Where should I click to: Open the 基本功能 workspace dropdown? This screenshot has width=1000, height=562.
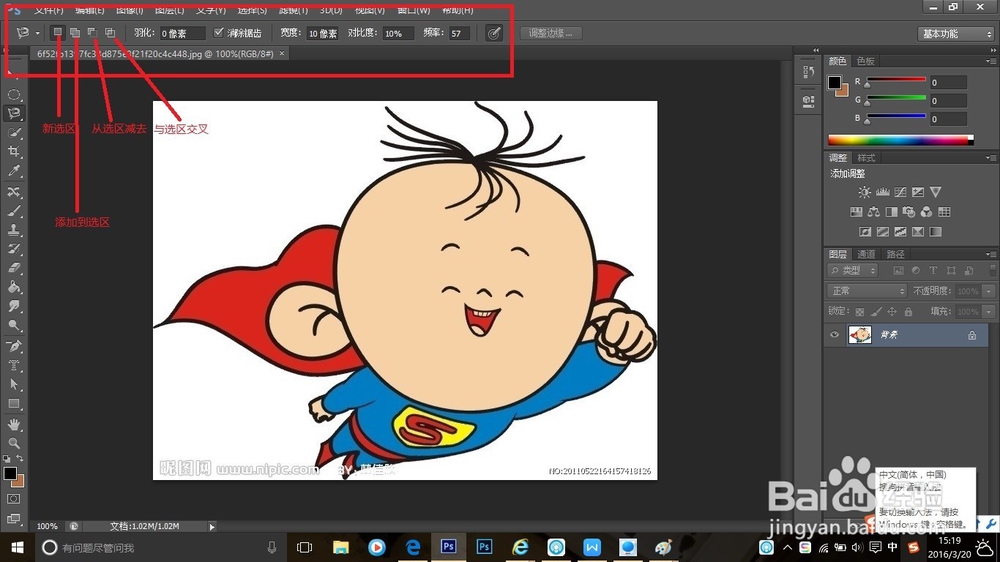click(x=956, y=34)
